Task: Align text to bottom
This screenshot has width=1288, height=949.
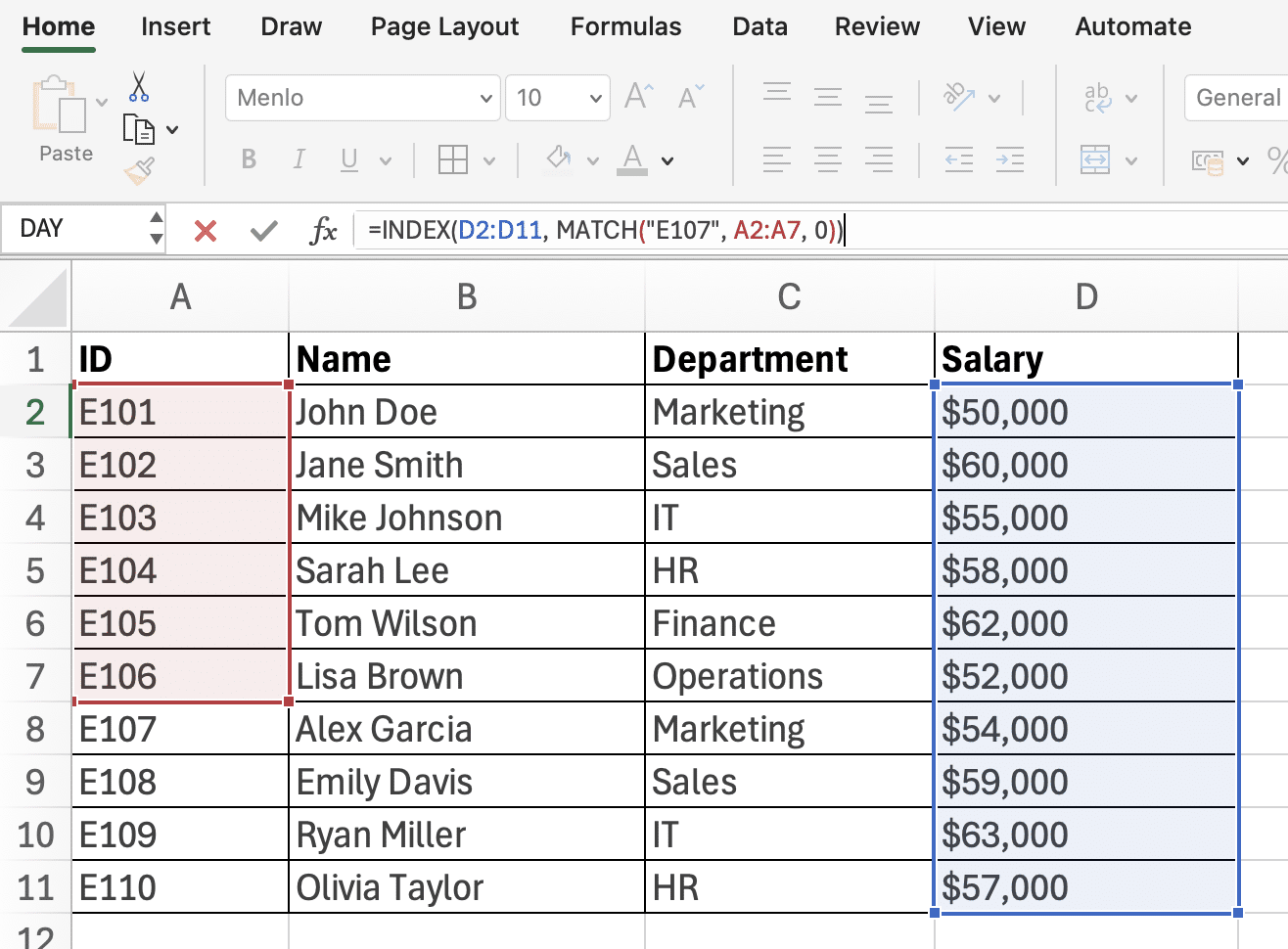Action: click(x=879, y=102)
